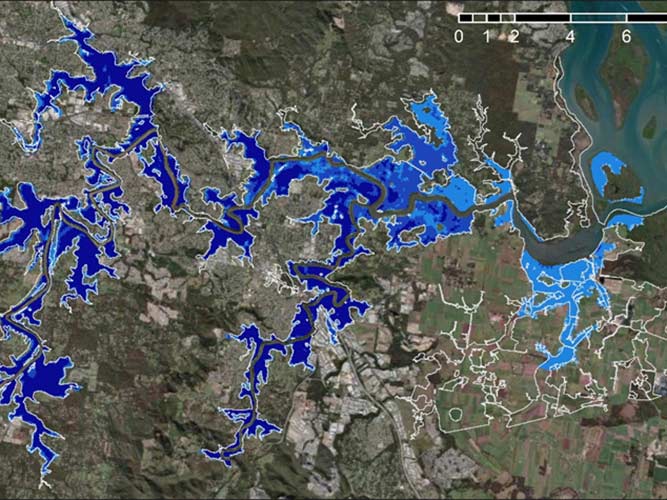Click the scale bar label "2"
The height and width of the screenshot is (500, 667).
pyautogui.click(x=514, y=37)
